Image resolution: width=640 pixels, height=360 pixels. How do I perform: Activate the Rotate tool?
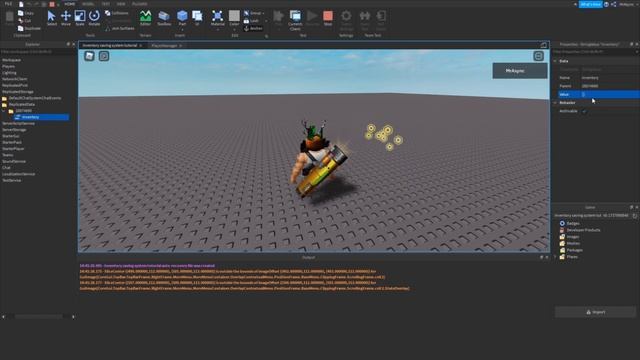click(x=94, y=18)
